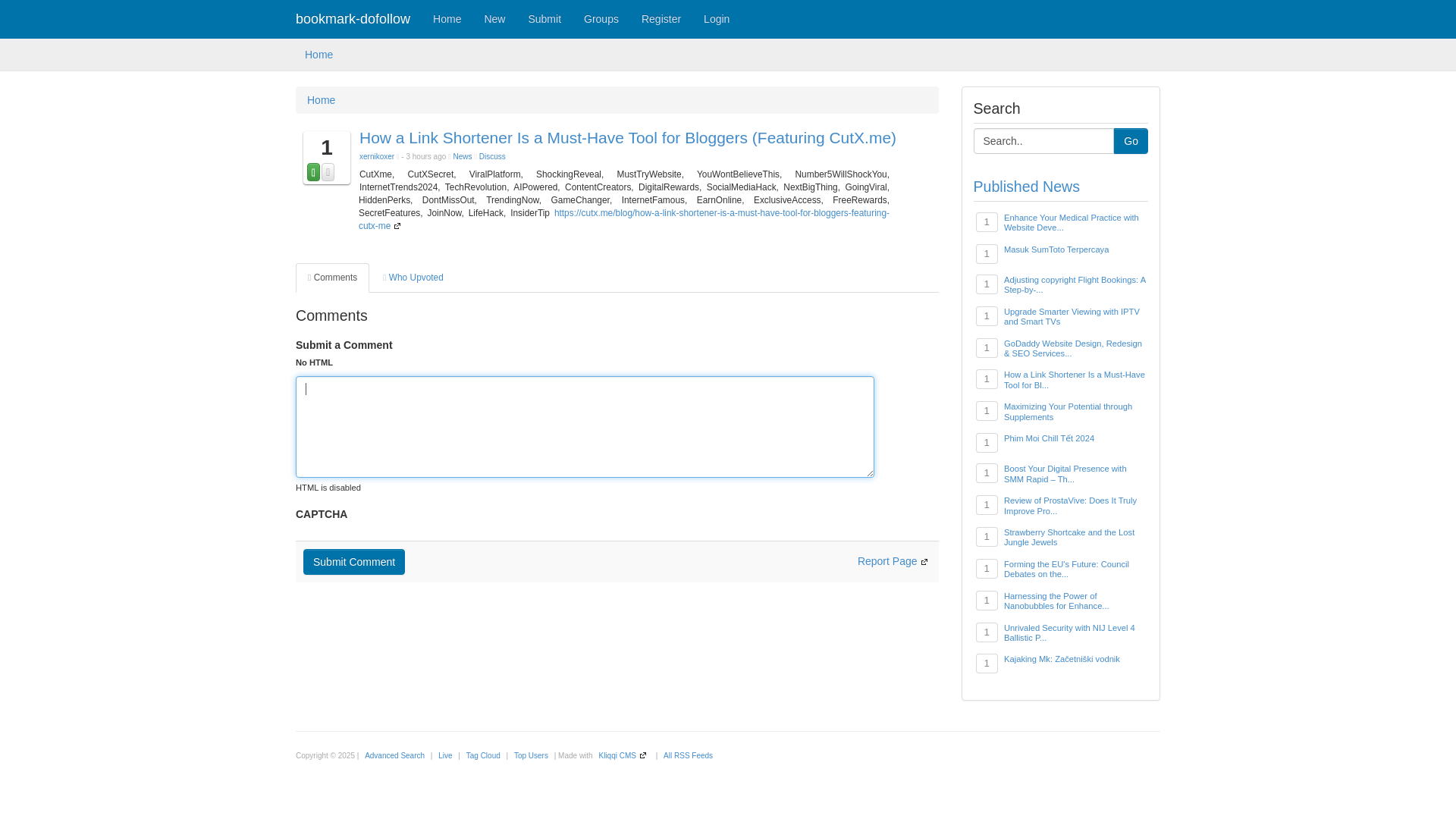Click the News category link
The width and height of the screenshot is (1456, 819).
pos(463,157)
